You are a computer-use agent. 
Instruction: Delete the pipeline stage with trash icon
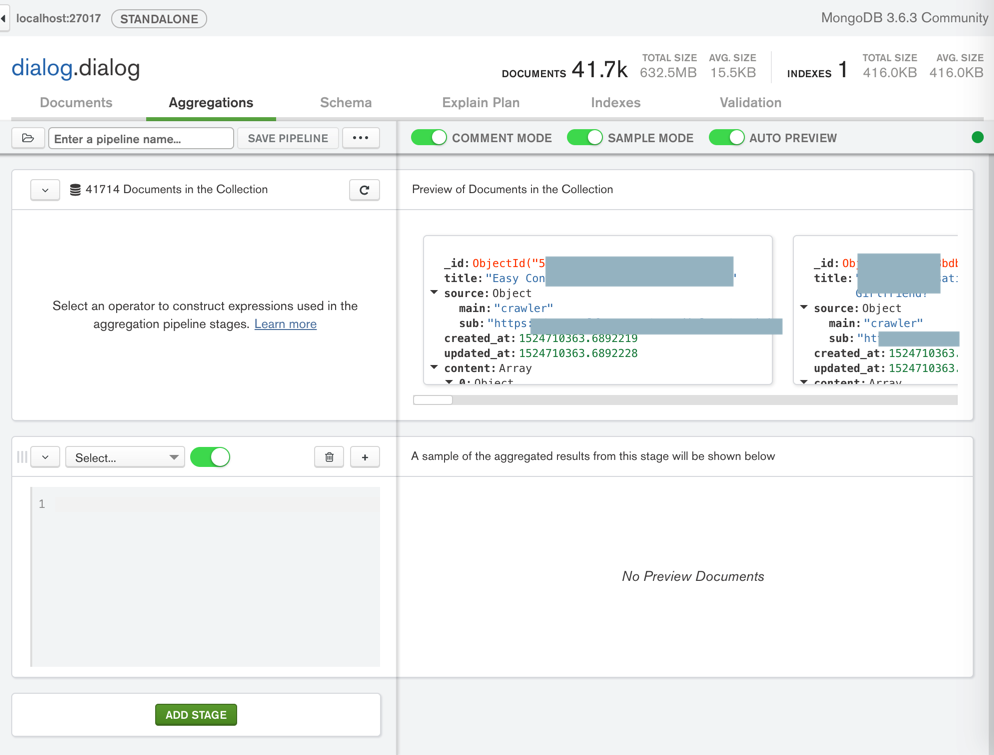pos(329,457)
